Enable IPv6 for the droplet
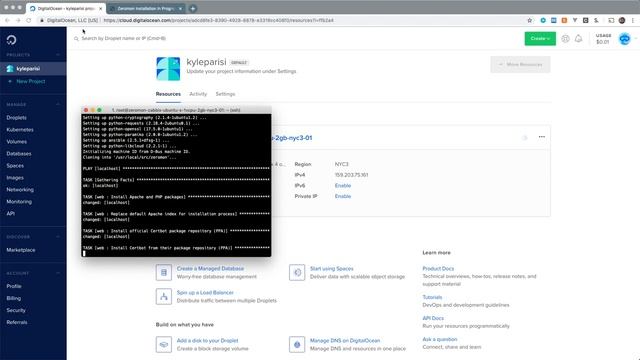Screen dimensions: 640x360 coord(343,186)
